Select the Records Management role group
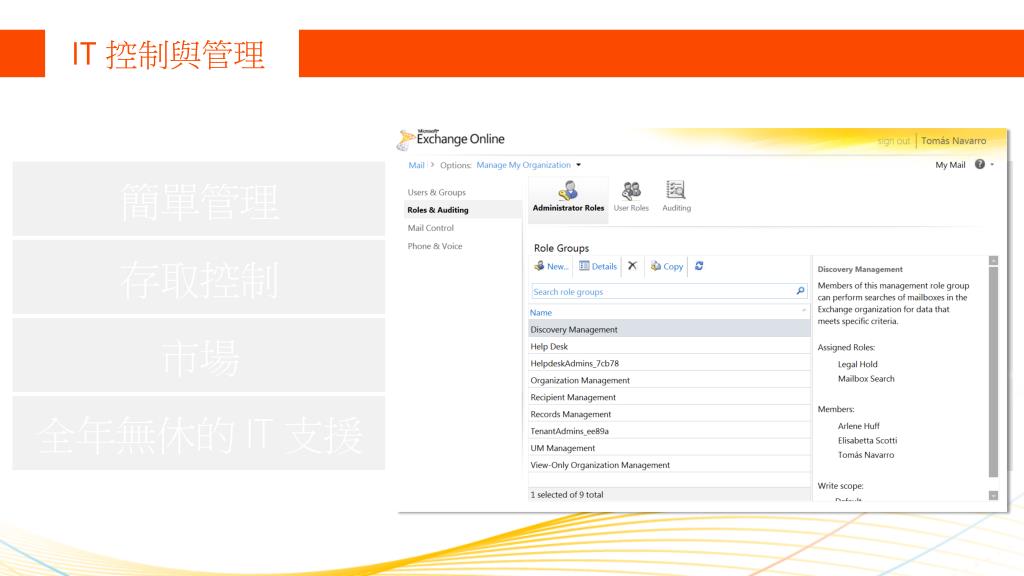 669,414
